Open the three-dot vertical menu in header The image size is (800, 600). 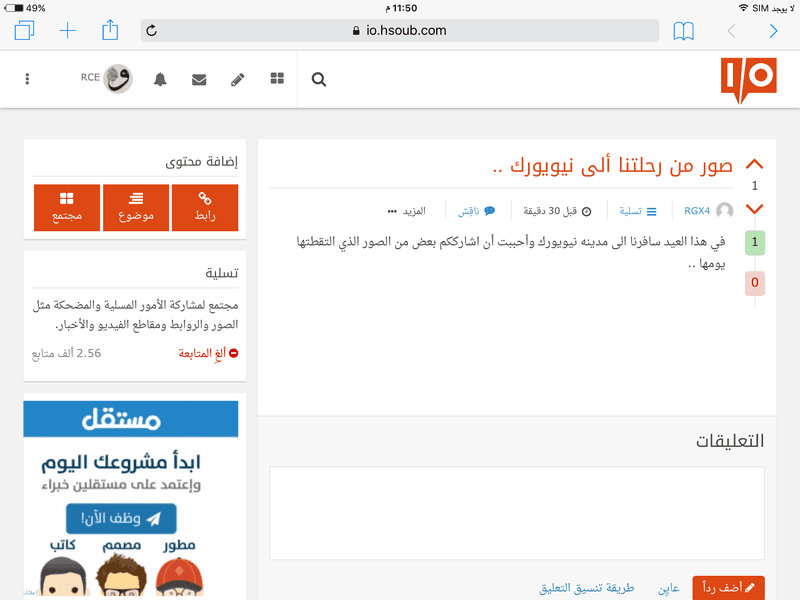pos(27,79)
